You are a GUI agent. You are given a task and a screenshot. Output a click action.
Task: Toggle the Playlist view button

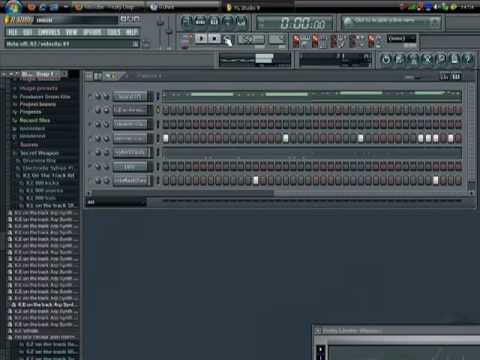(187, 22)
